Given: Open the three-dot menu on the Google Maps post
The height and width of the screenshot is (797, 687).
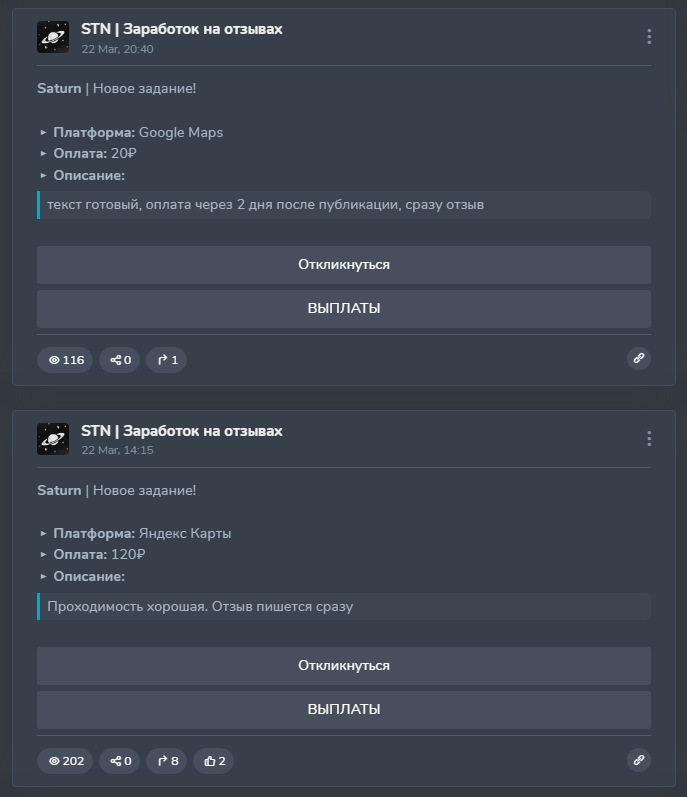Looking at the screenshot, I should (x=649, y=37).
